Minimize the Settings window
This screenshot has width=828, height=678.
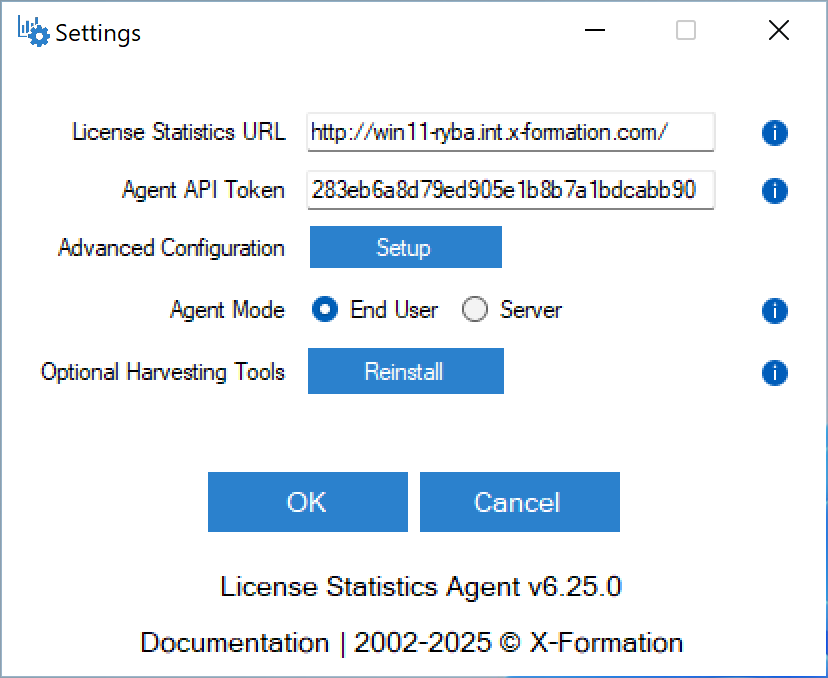595,30
